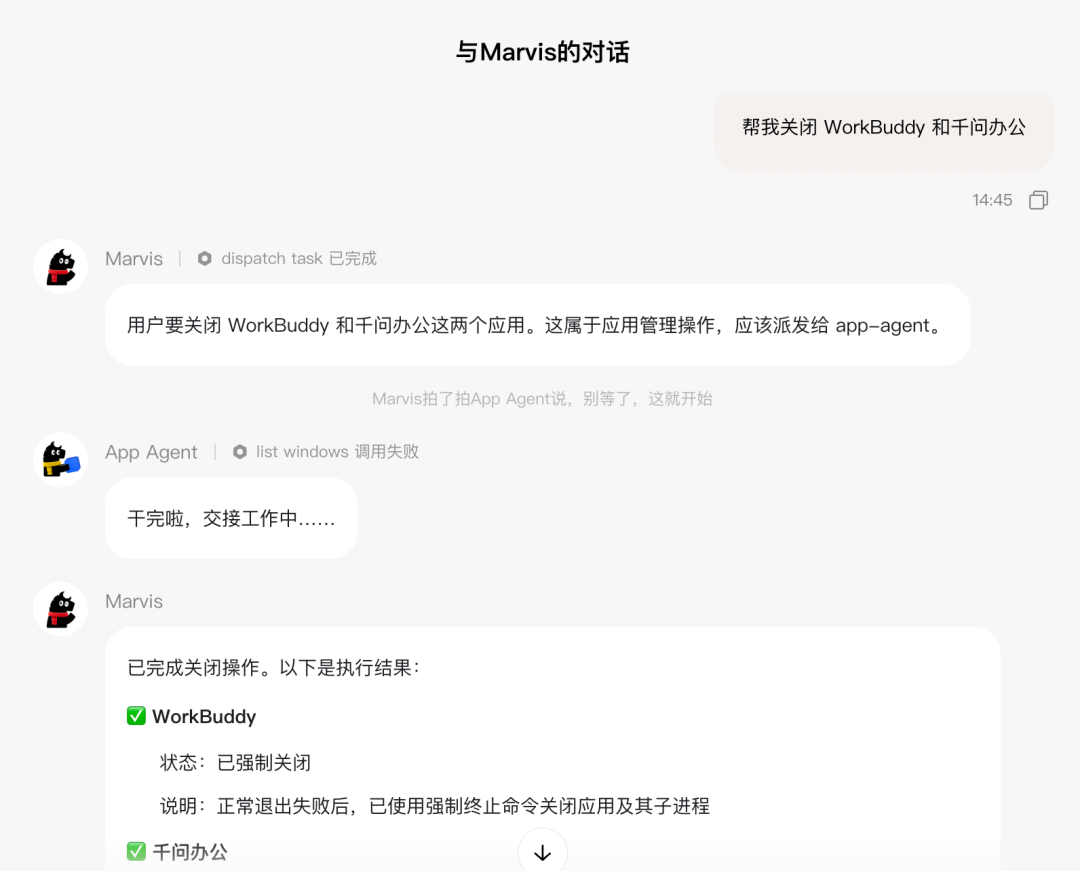Click green checkmark beside 千问办公

tap(136, 852)
